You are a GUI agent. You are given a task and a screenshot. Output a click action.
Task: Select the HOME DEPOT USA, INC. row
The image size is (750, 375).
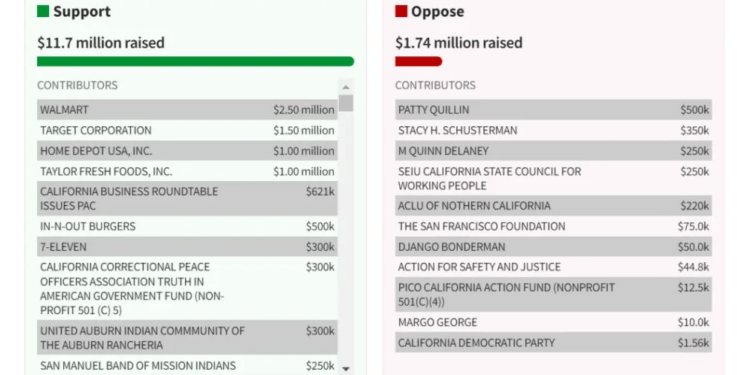tap(188, 151)
